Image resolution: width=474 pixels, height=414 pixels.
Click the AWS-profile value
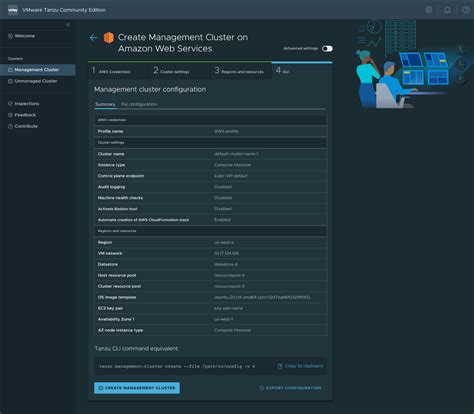click(x=226, y=131)
